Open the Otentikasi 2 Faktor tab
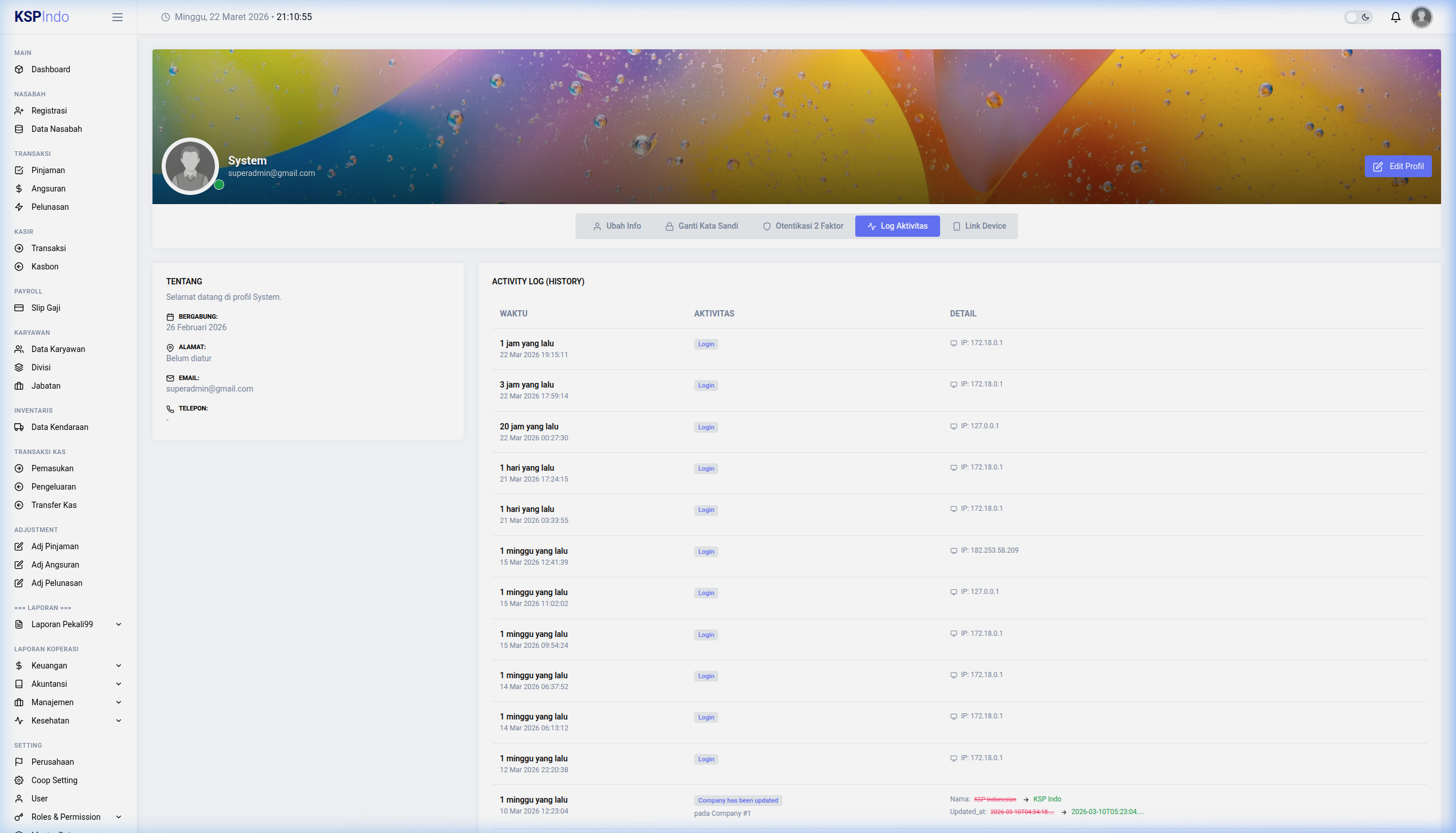Image resolution: width=1456 pixels, height=833 pixels. pyautogui.click(x=803, y=226)
